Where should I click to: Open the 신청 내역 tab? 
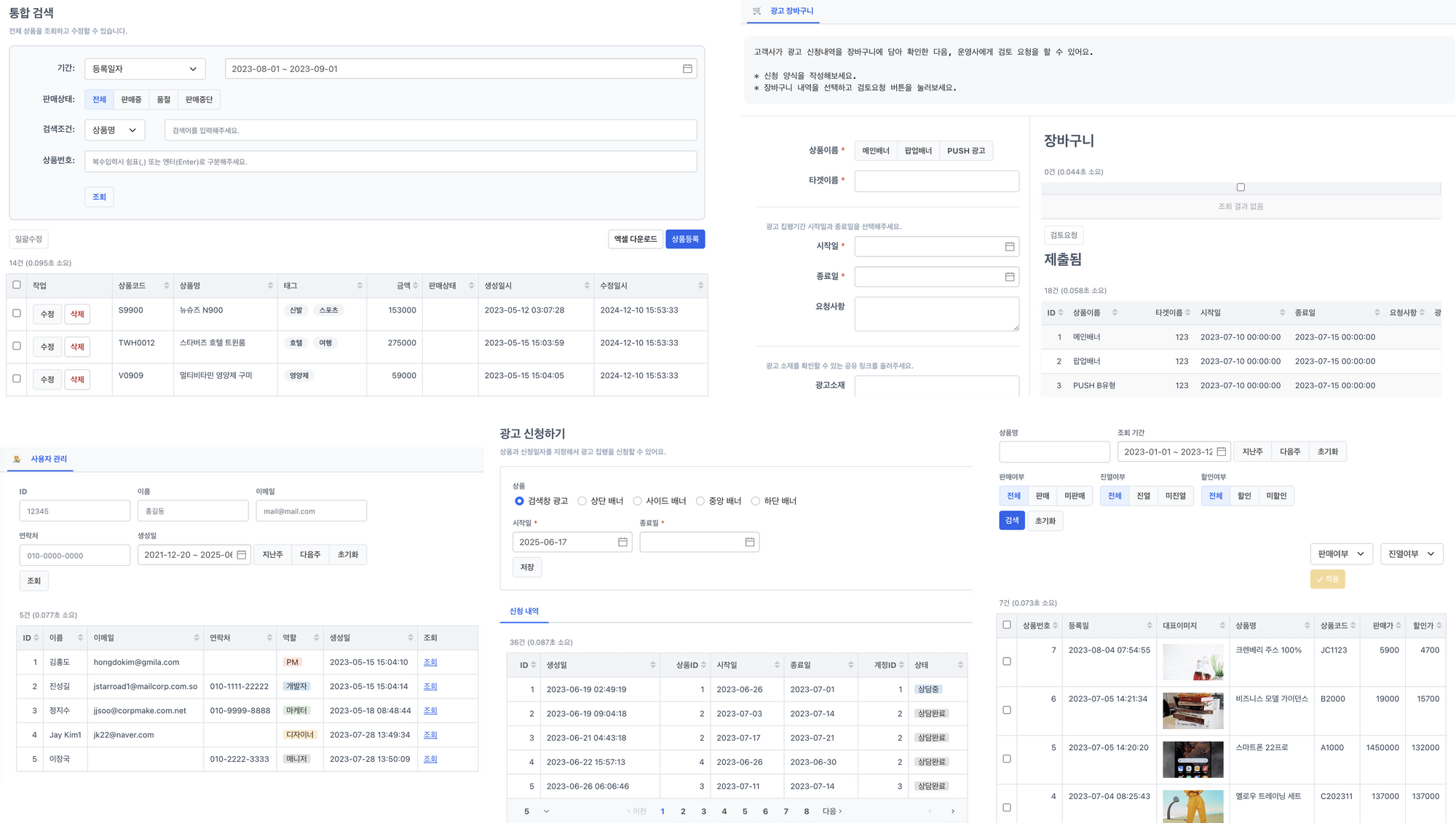point(524,611)
